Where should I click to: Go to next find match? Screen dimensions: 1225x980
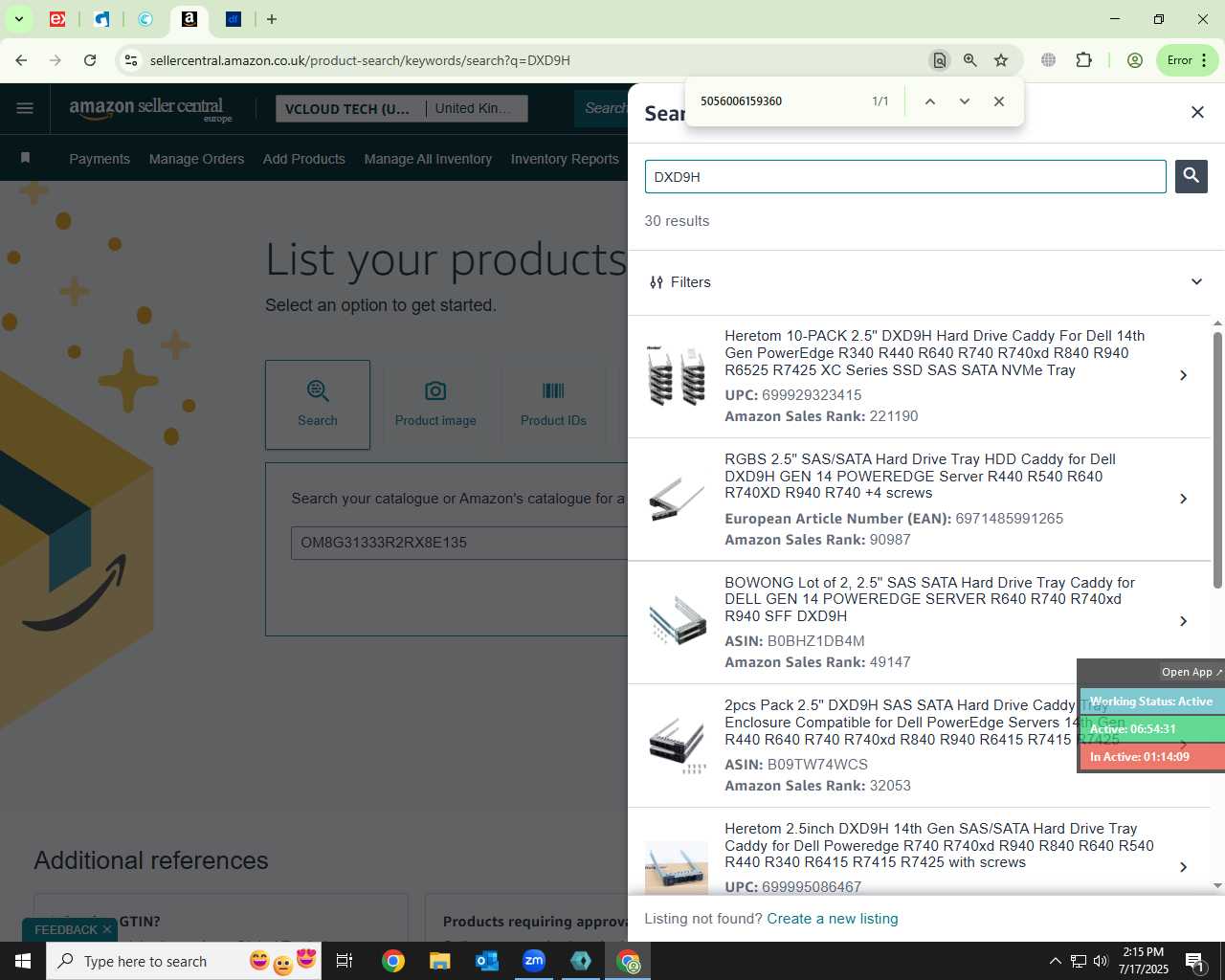point(965,101)
